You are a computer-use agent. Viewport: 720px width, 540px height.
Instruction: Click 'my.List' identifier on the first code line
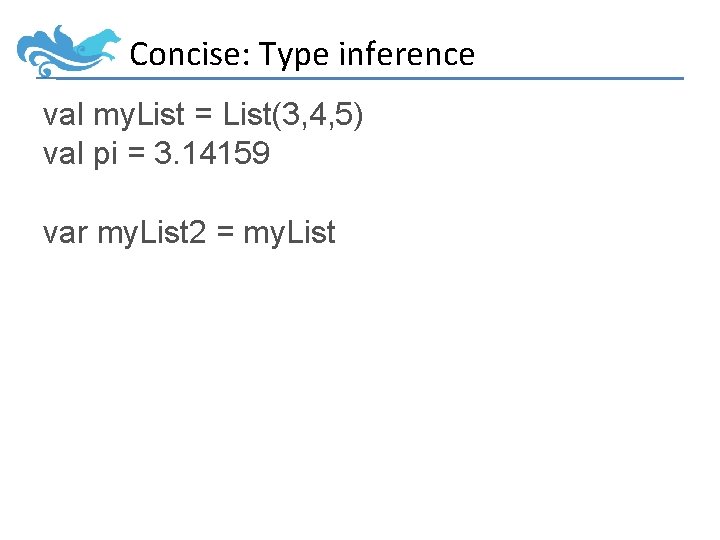coord(139,115)
